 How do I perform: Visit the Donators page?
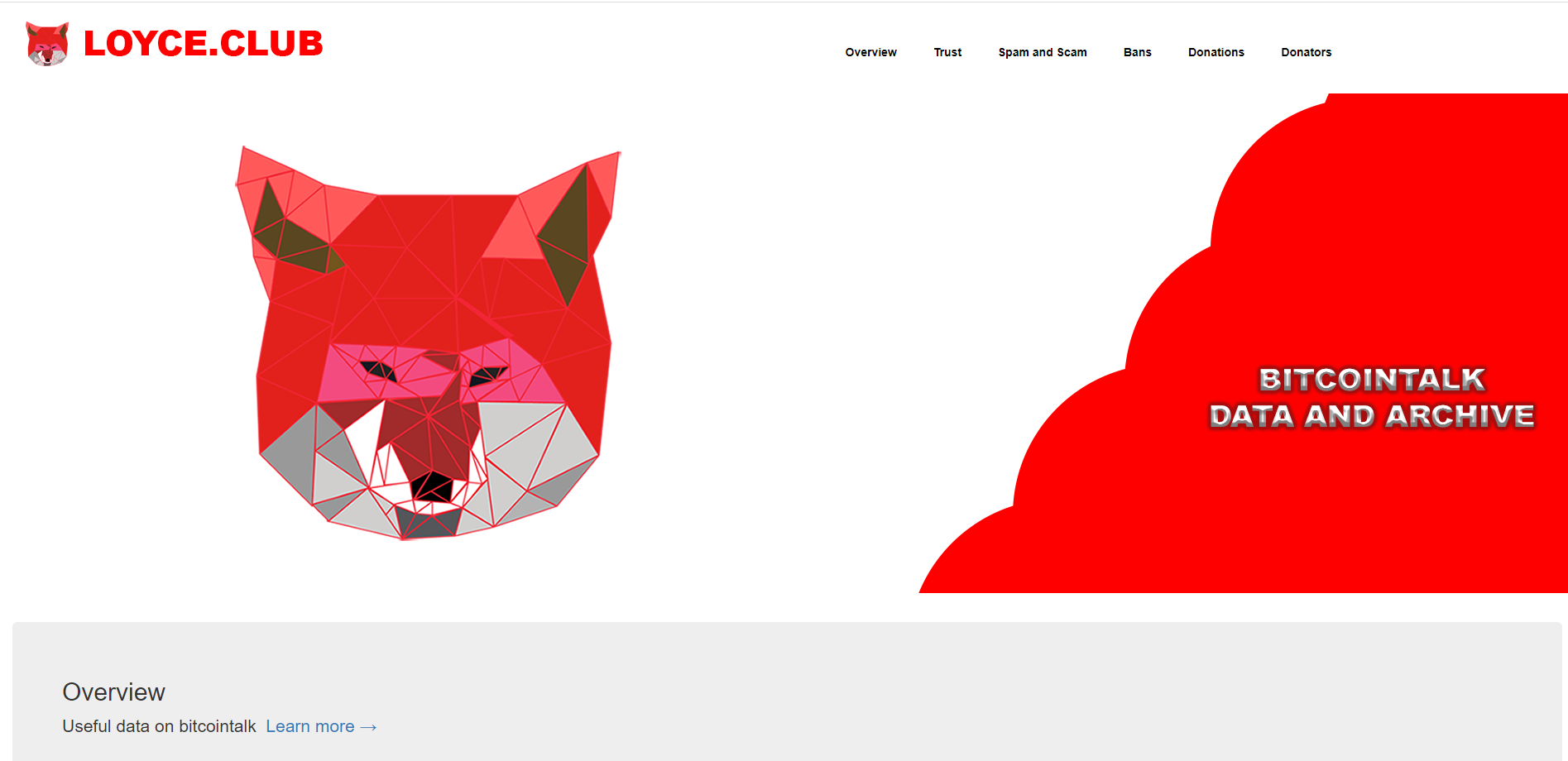tap(1306, 52)
